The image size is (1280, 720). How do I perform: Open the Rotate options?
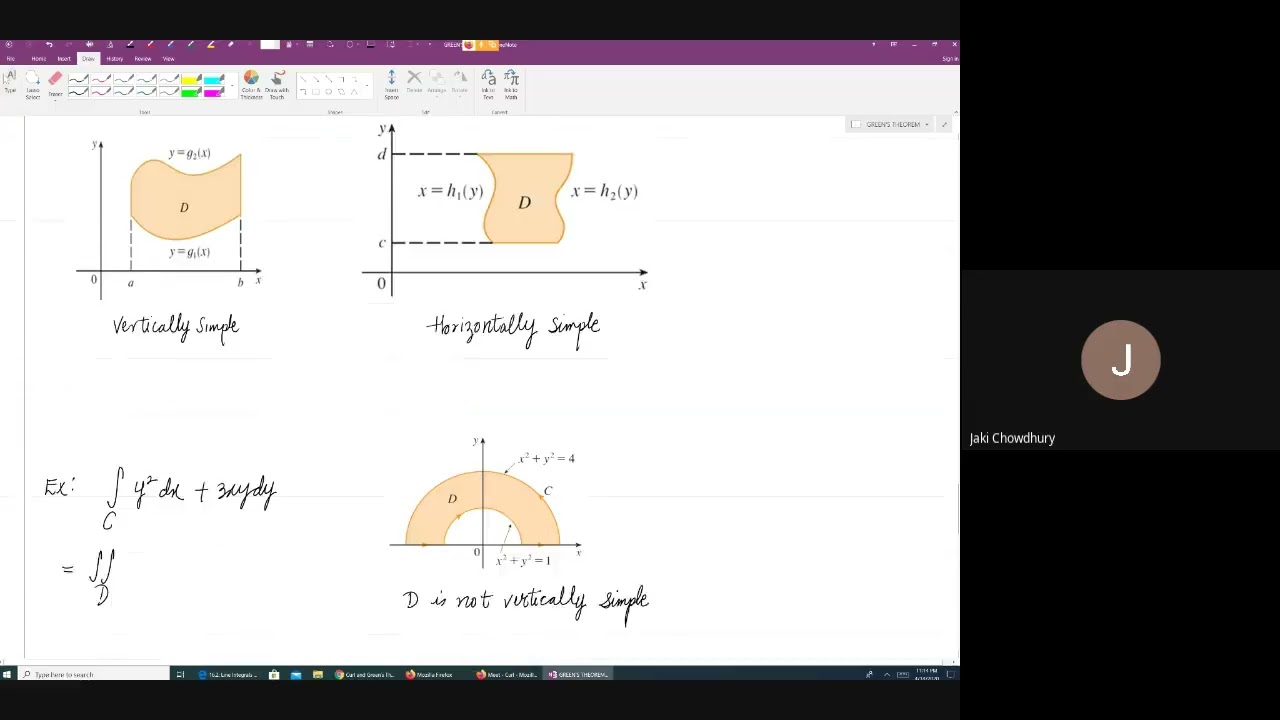tap(460, 84)
